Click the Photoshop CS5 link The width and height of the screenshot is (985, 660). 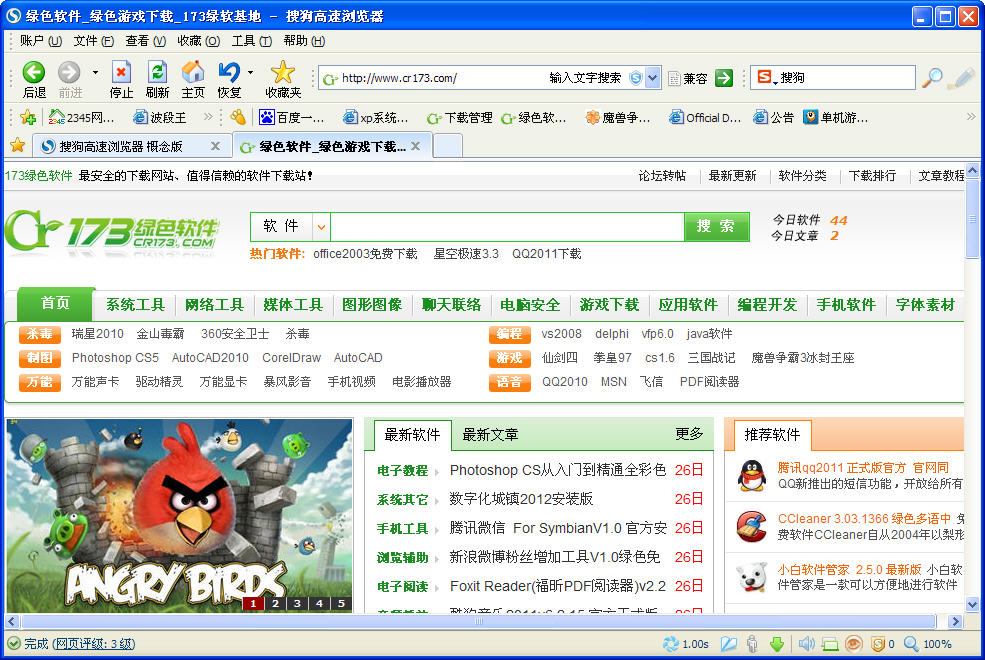pyautogui.click(x=115, y=358)
